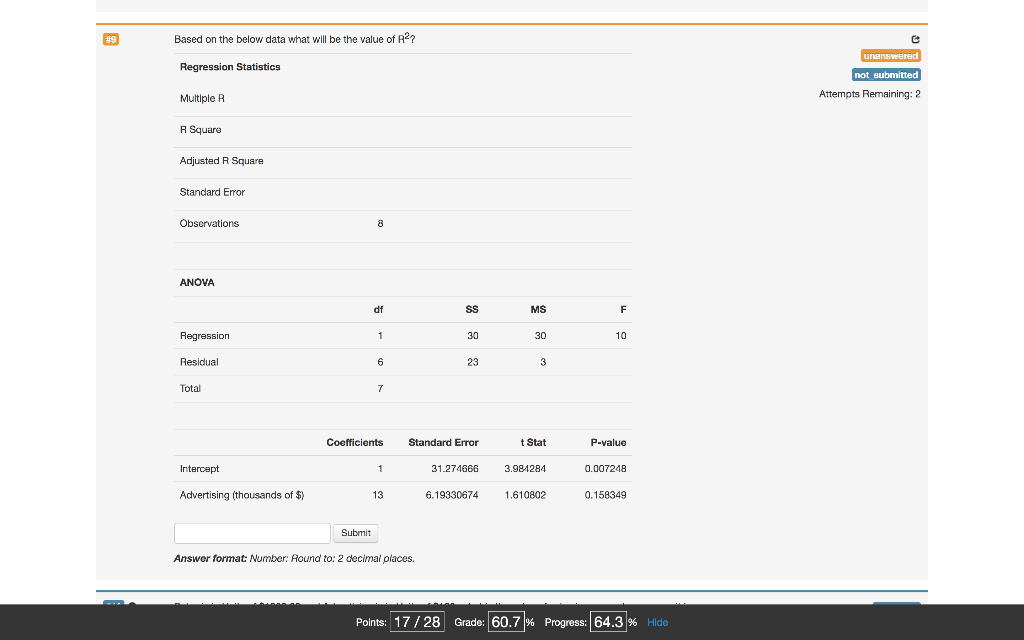Click the #9 question number badge
1024x640 pixels.
(x=110, y=39)
